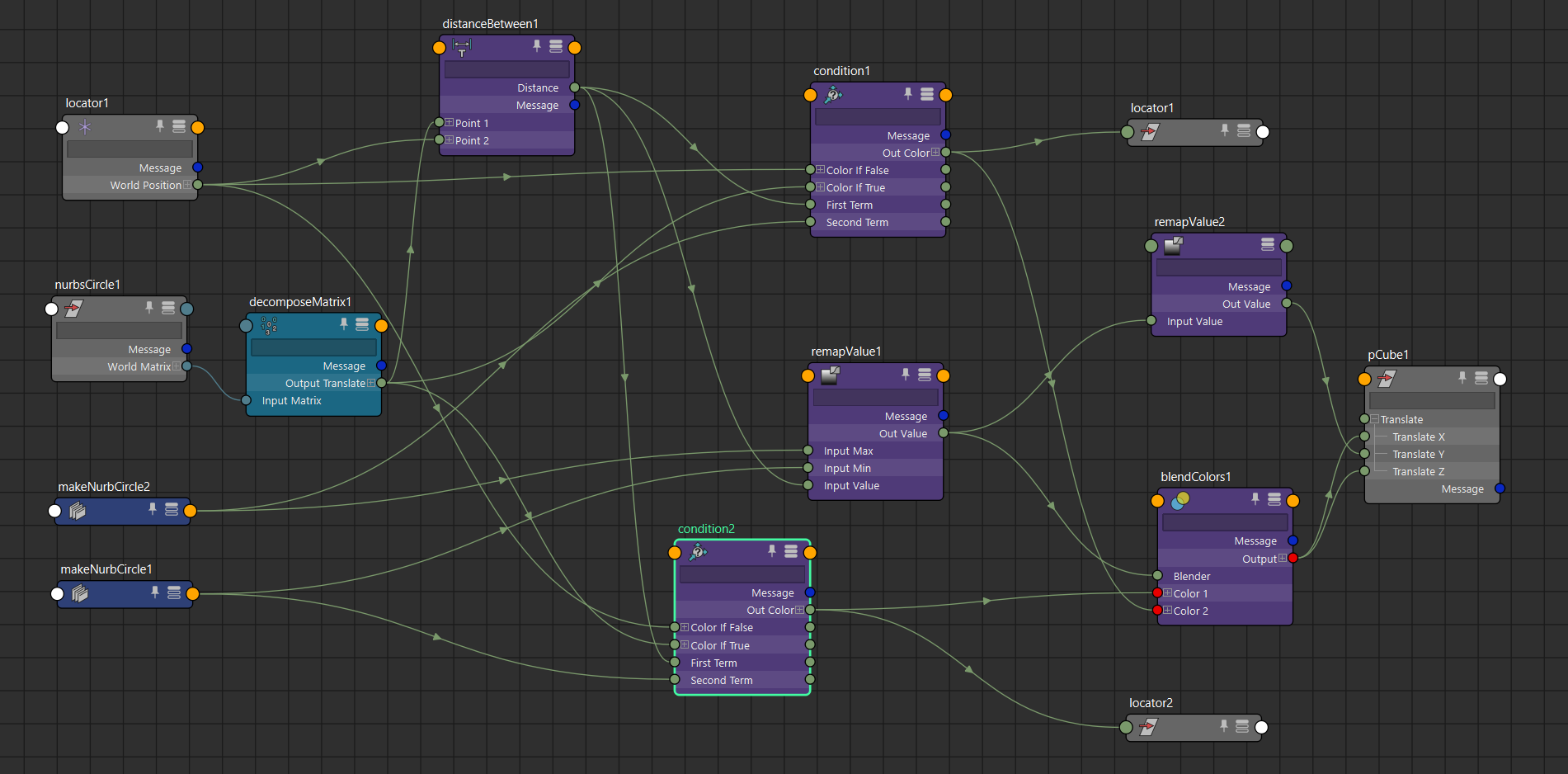Click the red Color 2 input port
Image resolution: width=1568 pixels, height=774 pixels.
[1157, 611]
